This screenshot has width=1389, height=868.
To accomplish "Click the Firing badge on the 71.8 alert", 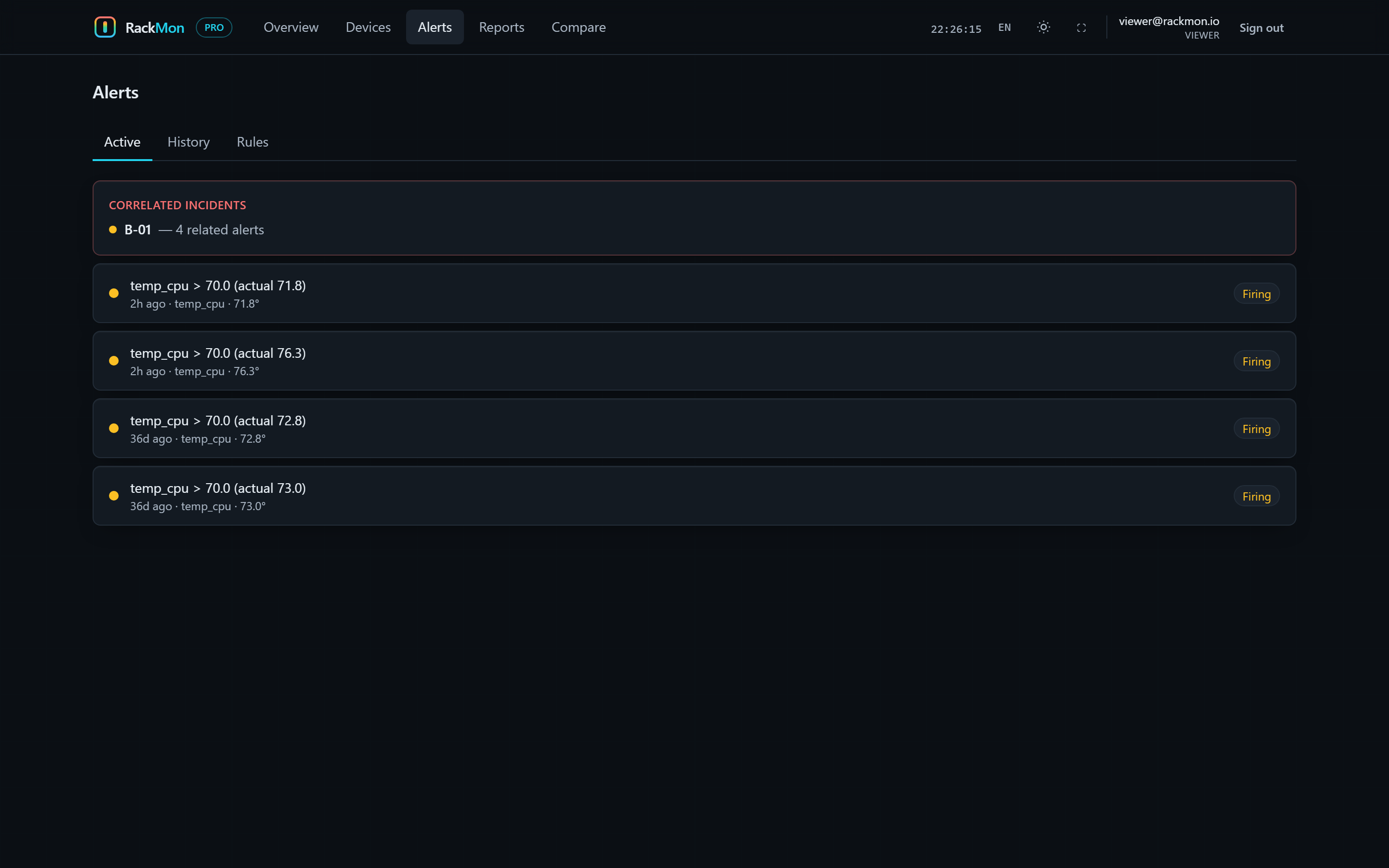I will tap(1256, 294).
